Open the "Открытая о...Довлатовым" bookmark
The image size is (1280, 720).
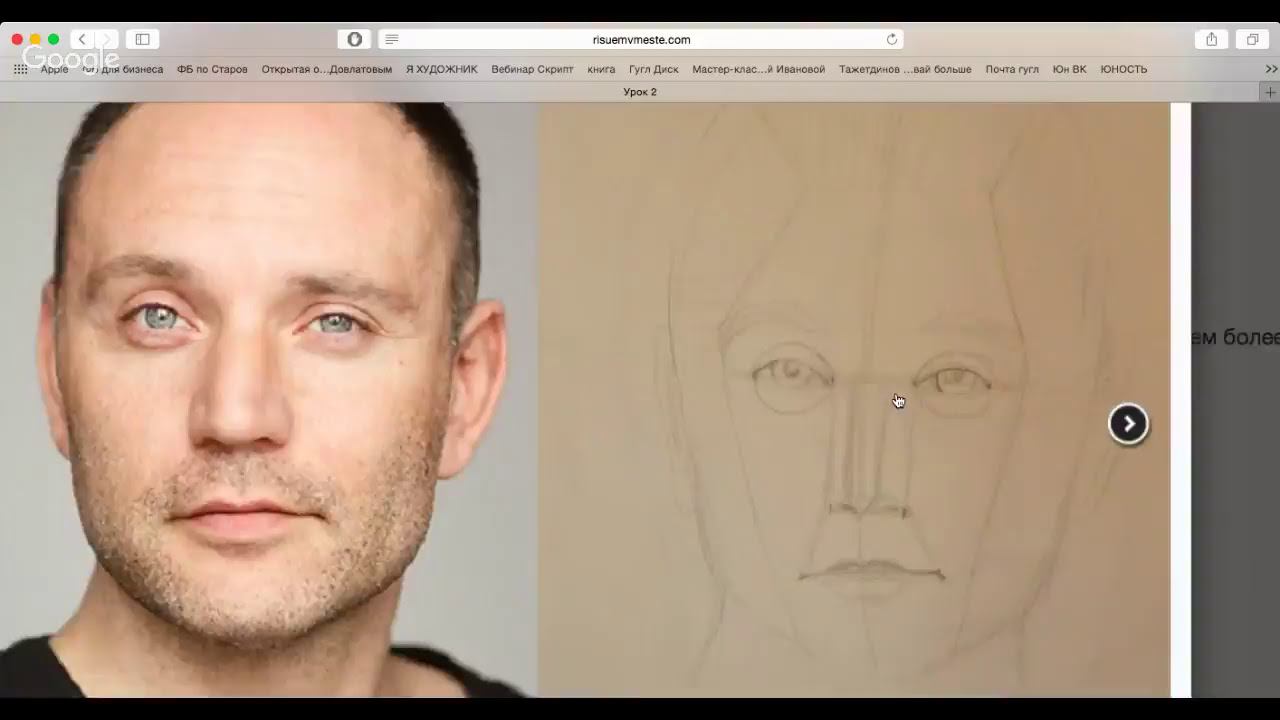pos(326,69)
